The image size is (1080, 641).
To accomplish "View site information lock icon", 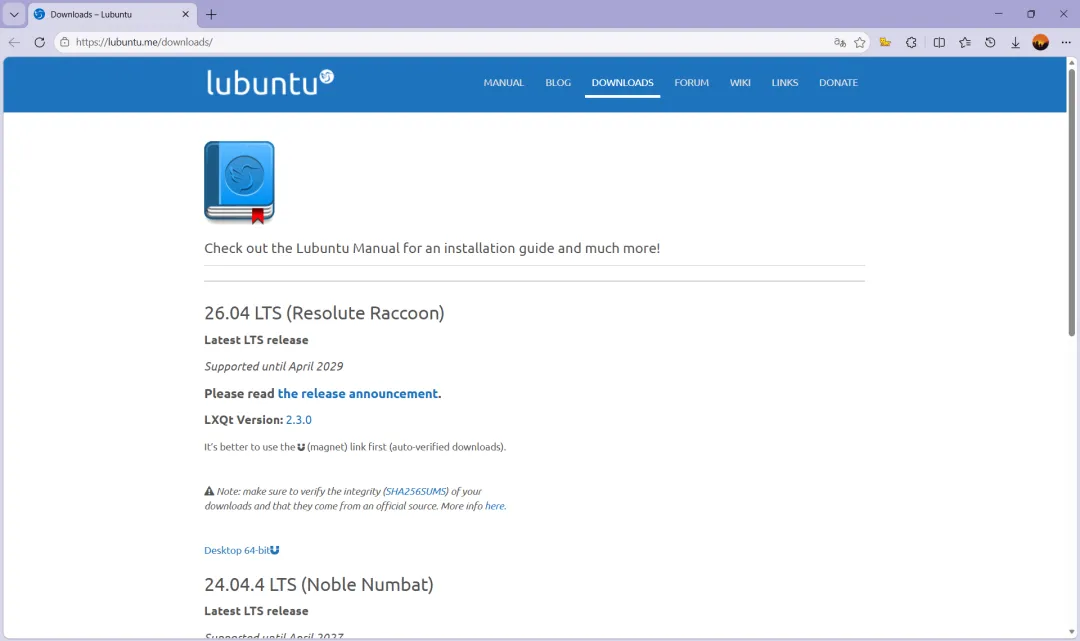I will point(65,42).
